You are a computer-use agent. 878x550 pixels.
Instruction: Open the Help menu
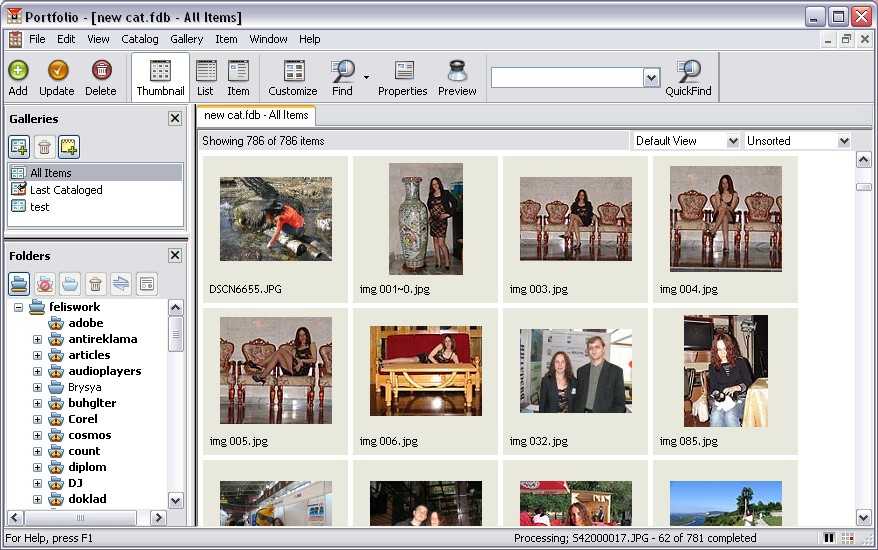pos(309,39)
